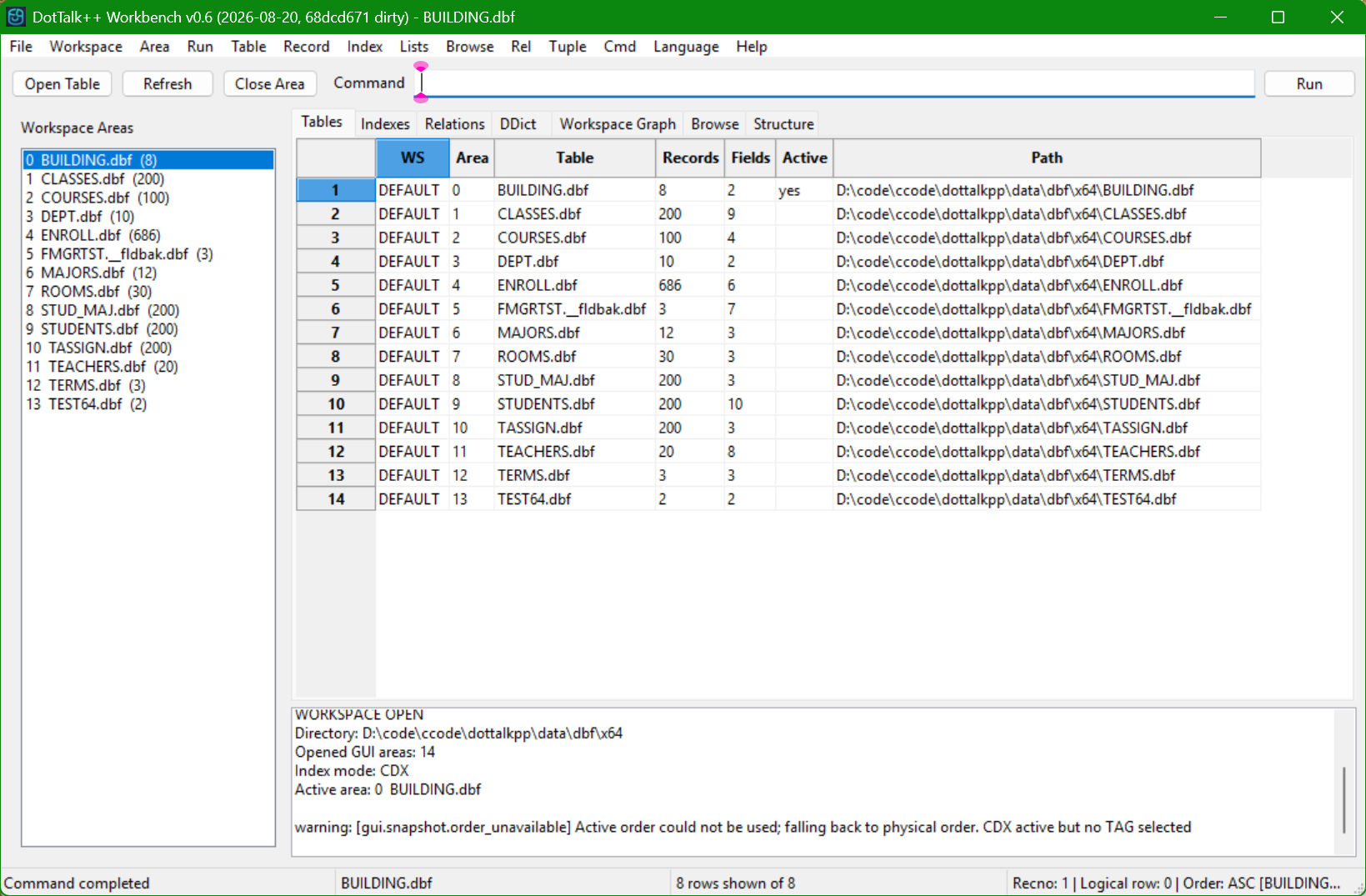The width and height of the screenshot is (1366, 896).
Task: Click the 'yes' Active cell for BUILDING.dbf
Action: pos(804,190)
